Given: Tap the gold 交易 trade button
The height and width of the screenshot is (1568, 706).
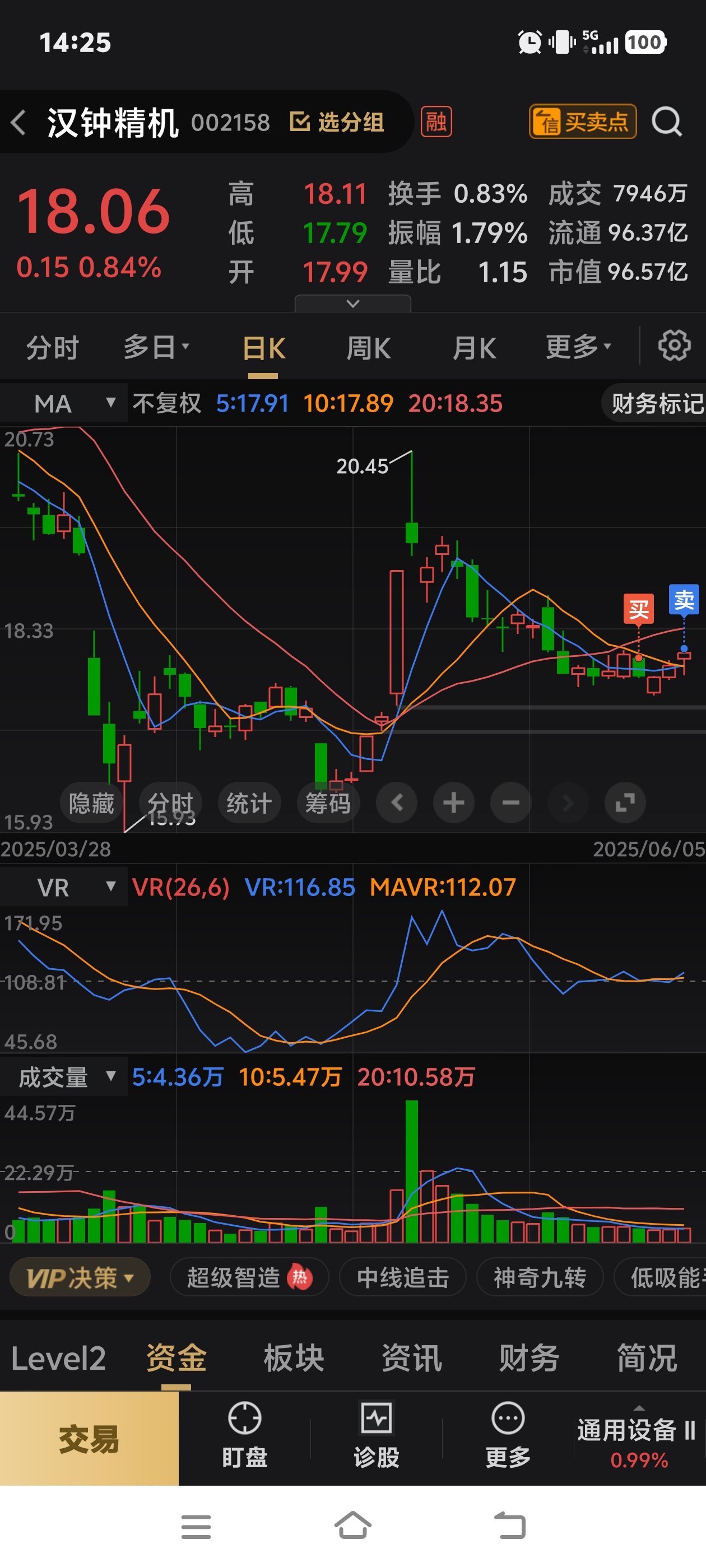Looking at the screenshot, I should 89,1438.
